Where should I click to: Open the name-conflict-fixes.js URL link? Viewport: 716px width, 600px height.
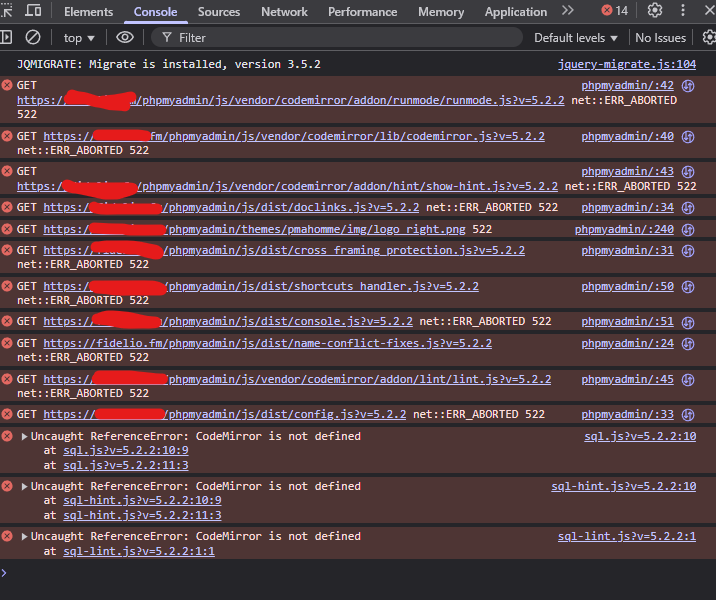[268, 343]
